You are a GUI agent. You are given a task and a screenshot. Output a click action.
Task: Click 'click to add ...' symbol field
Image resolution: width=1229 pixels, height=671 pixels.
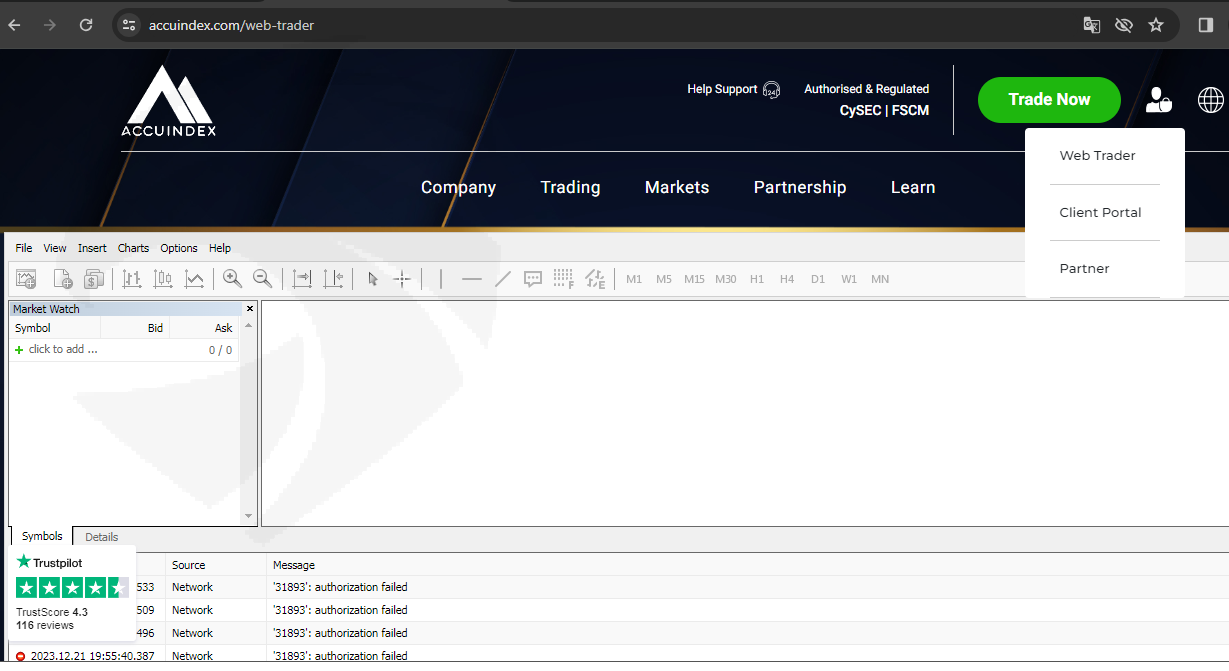click(63, 350)
